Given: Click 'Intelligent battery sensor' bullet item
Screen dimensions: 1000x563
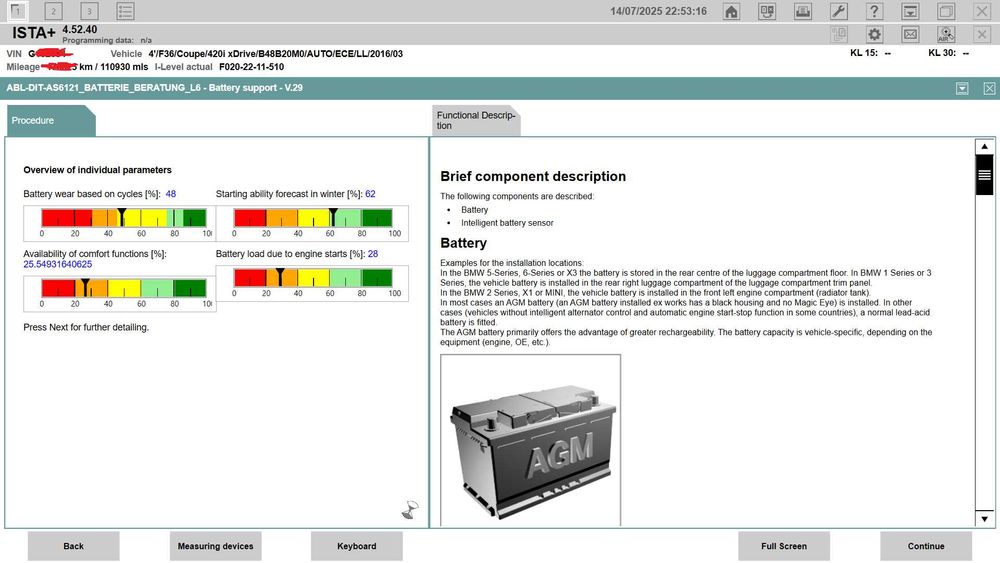Looking at the screenshot, I should pos(507,223).
